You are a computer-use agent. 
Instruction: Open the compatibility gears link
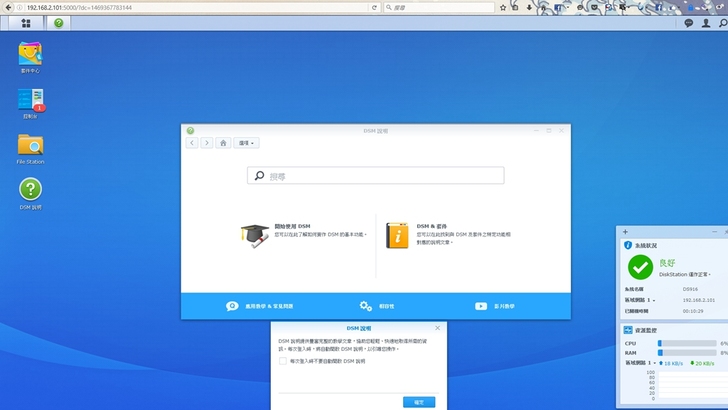377,306
